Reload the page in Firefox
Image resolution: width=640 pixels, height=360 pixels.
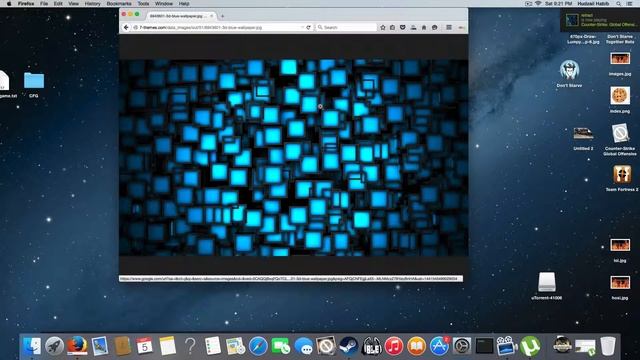click(x=309, y=27)
